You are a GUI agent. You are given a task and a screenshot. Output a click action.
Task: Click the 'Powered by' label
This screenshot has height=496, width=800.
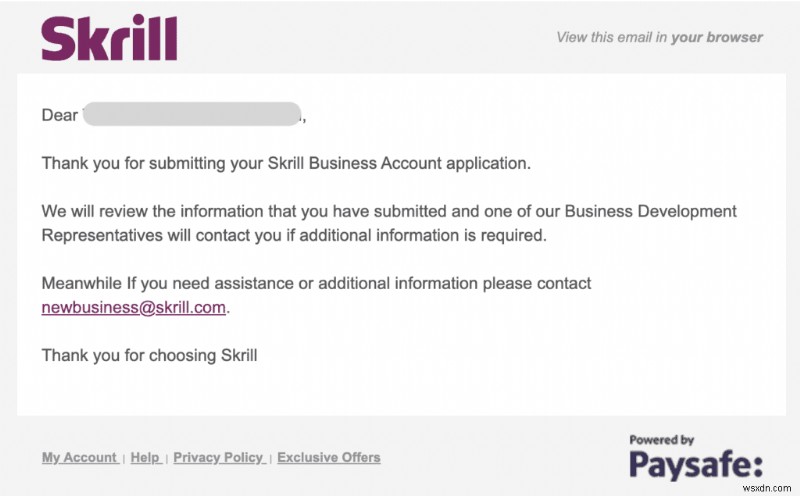(x=661, y=439)
